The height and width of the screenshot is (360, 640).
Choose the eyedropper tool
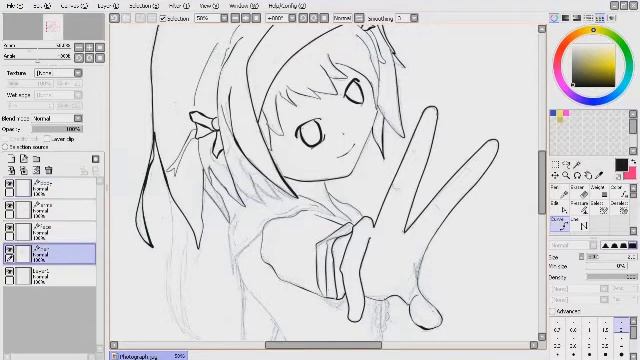pos(599,176)
